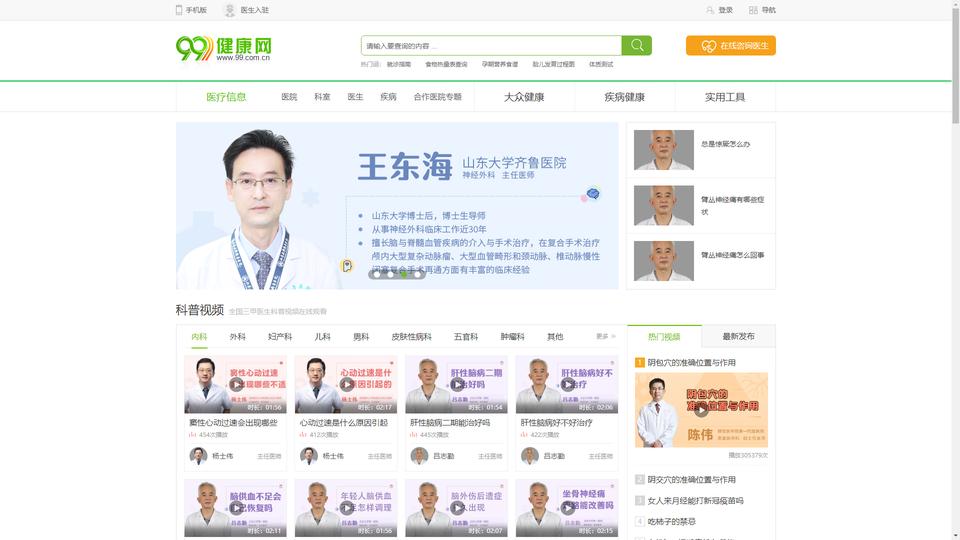Switch to the 最新发布 tab

coord(738,336)
